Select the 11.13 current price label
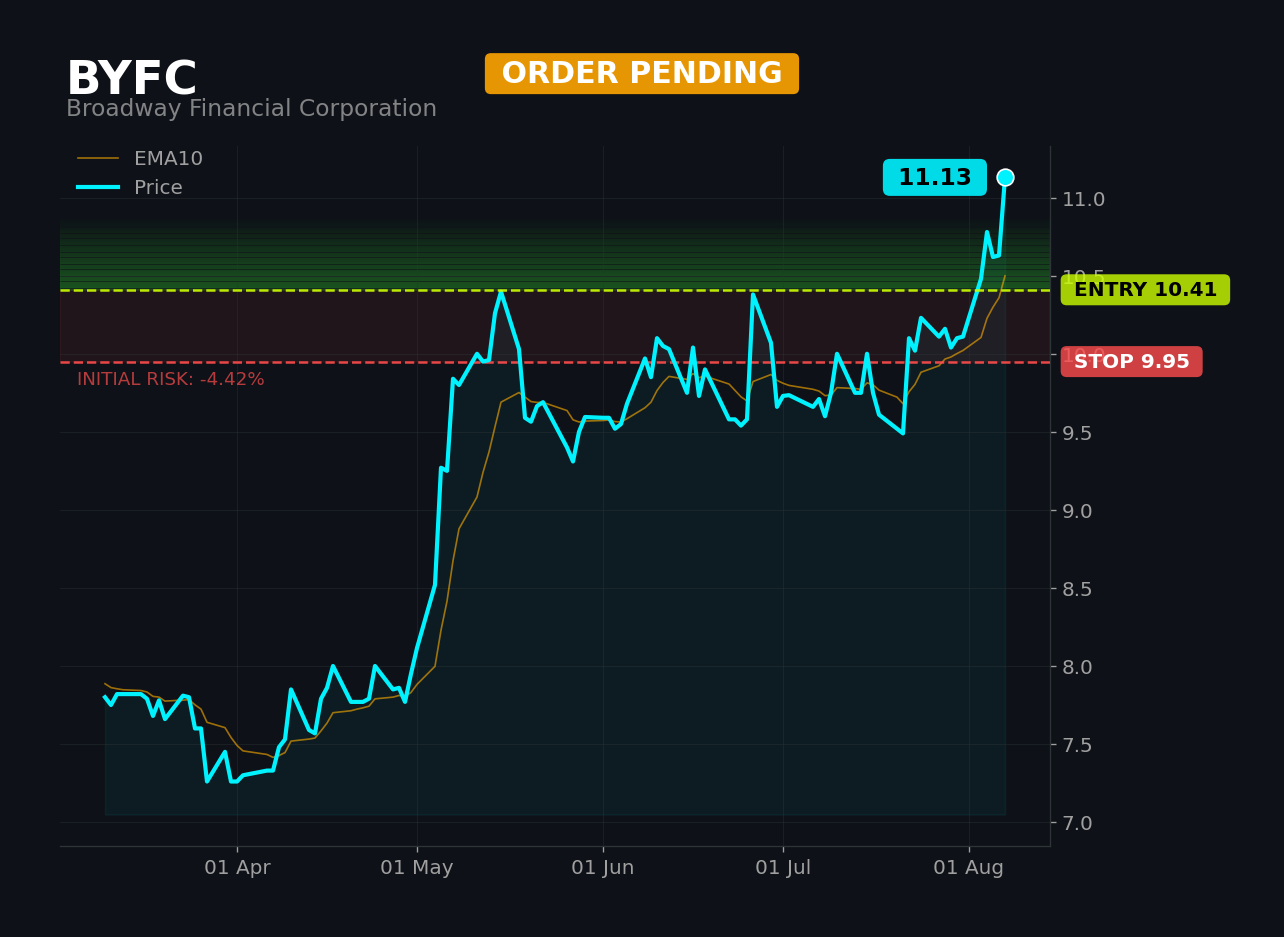Screen dimensions: 1284x937 (935, 178)
